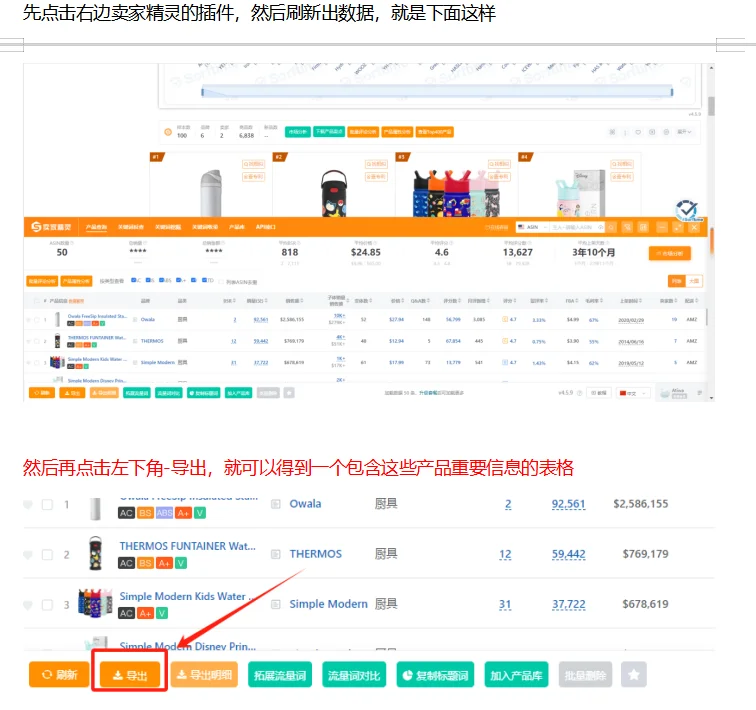This screenshot has width=756, height=710.
Task: Click the grey star favorite icon button
Action: click(634, 674)
